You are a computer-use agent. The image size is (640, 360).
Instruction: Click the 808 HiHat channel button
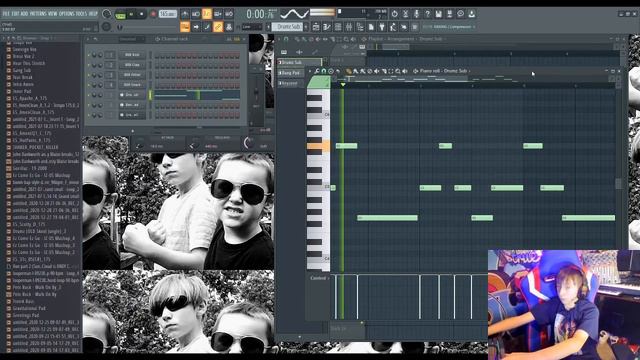(x=132, y=75)
